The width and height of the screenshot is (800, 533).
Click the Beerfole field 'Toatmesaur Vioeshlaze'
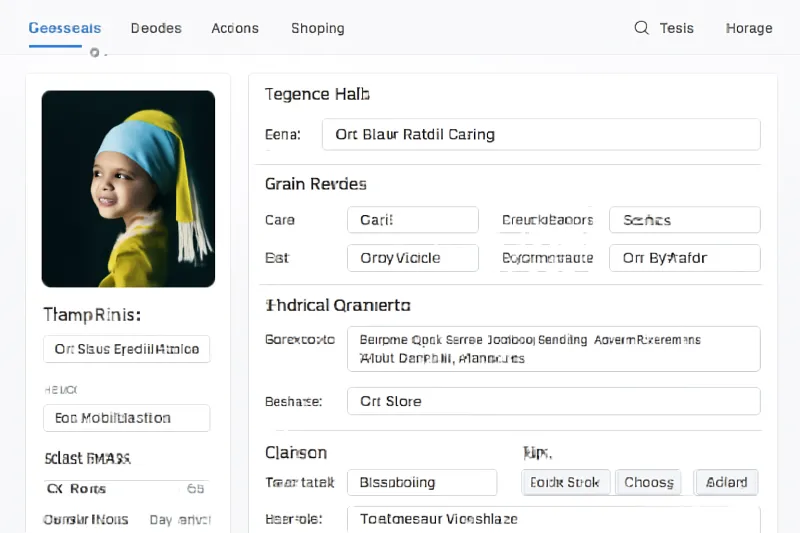click(554, 519)
